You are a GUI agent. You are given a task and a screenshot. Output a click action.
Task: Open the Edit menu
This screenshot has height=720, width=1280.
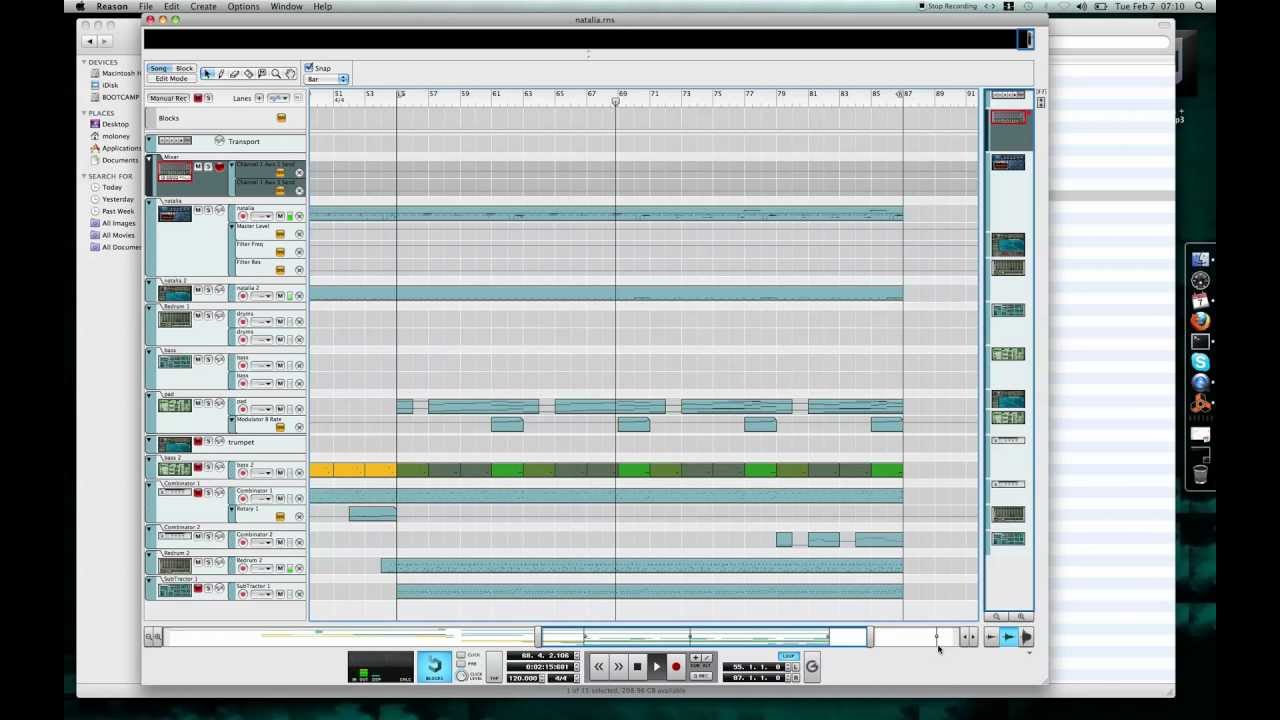click(172, 6)
